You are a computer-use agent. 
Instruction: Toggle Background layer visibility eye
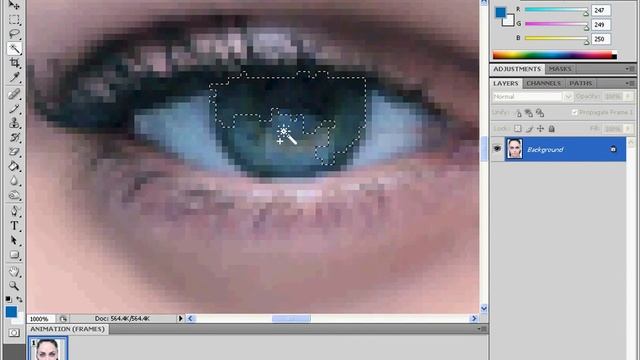coord(497,149)
